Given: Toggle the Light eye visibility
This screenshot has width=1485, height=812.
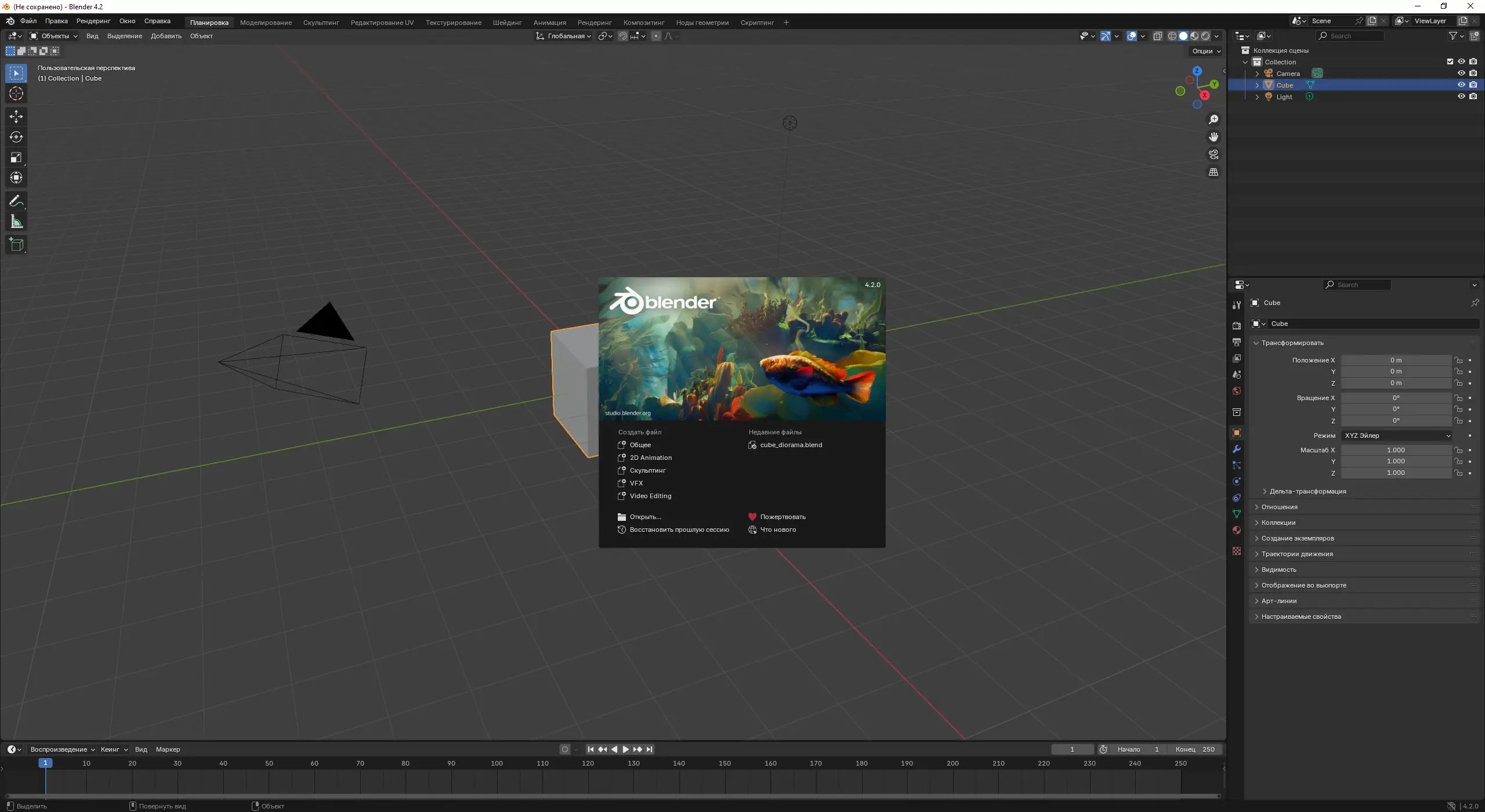Looking at the screenshot, I should click(x=1461, y=96).
